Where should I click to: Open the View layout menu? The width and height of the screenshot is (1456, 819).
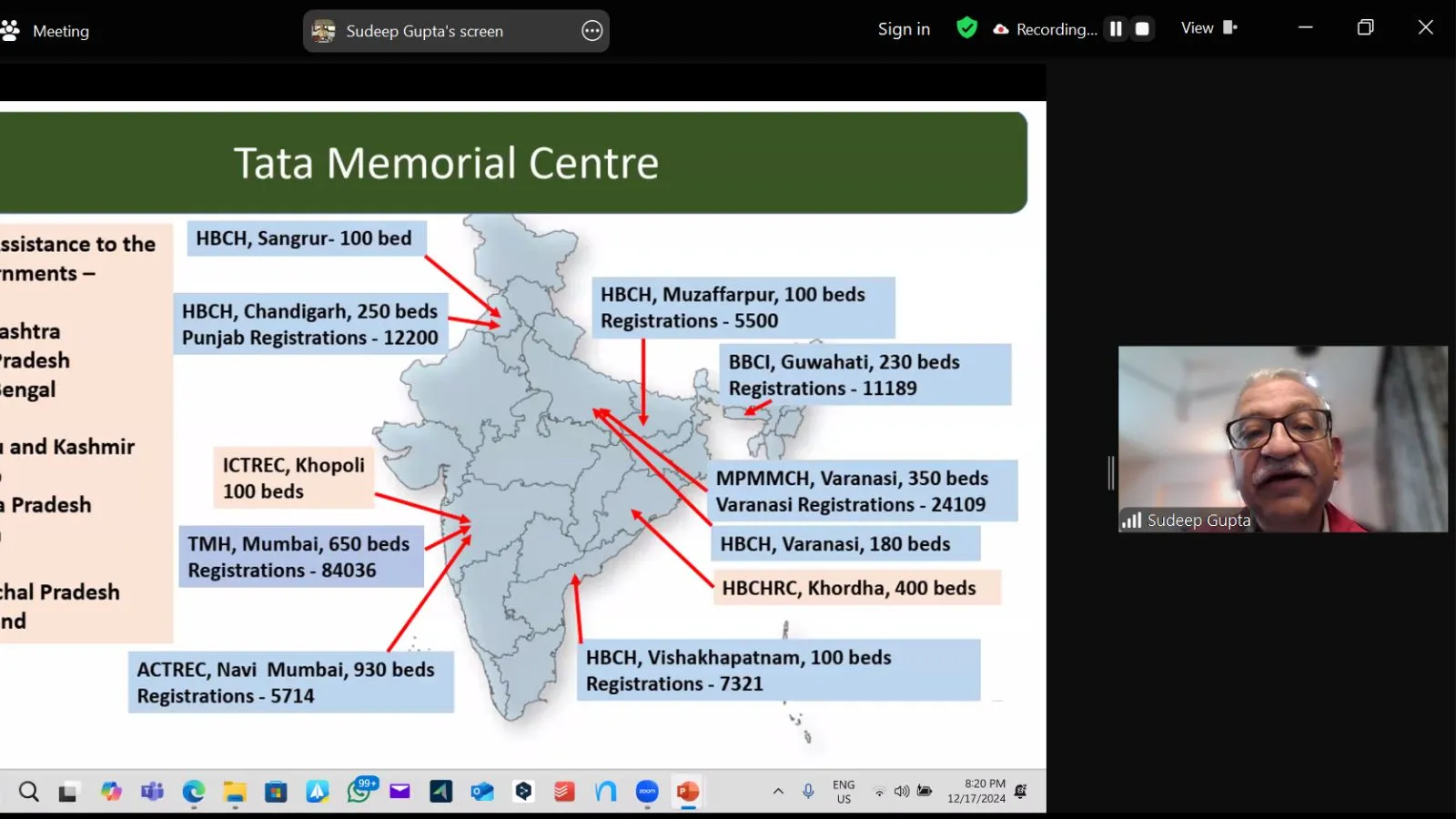click(1208, 28)
